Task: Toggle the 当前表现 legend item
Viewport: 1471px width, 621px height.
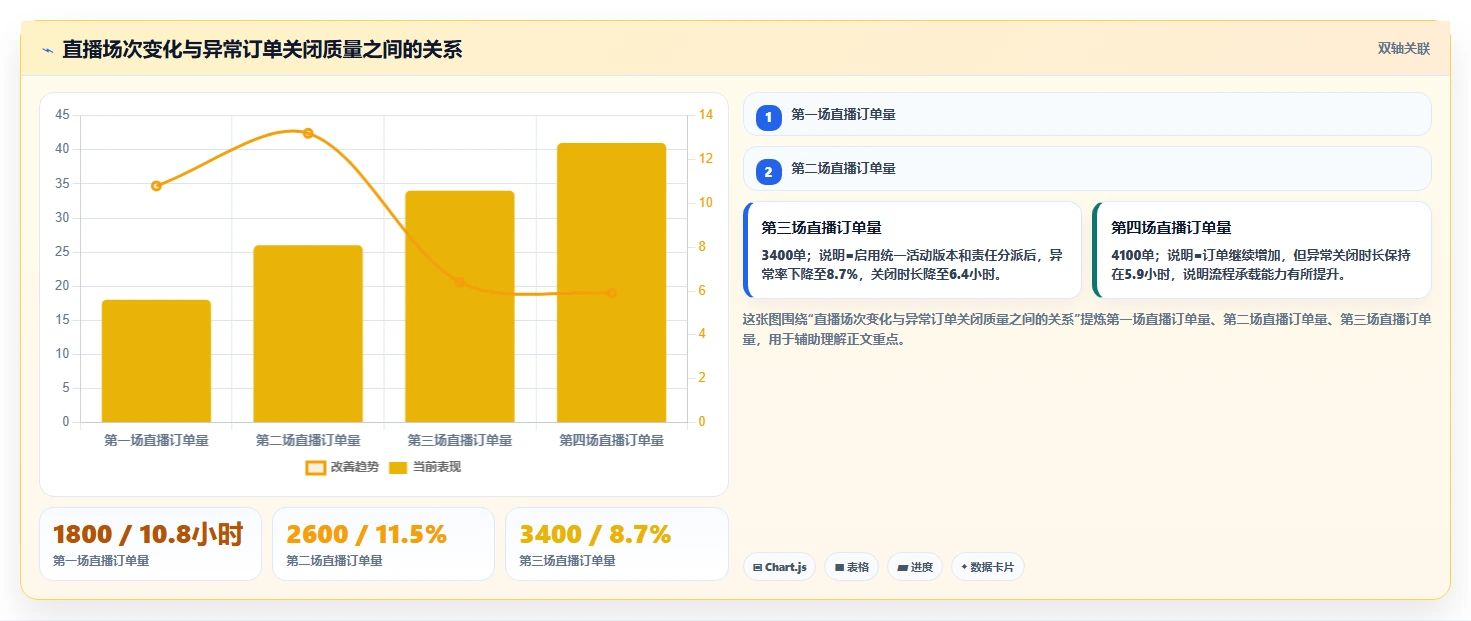Action: point(425,467)
